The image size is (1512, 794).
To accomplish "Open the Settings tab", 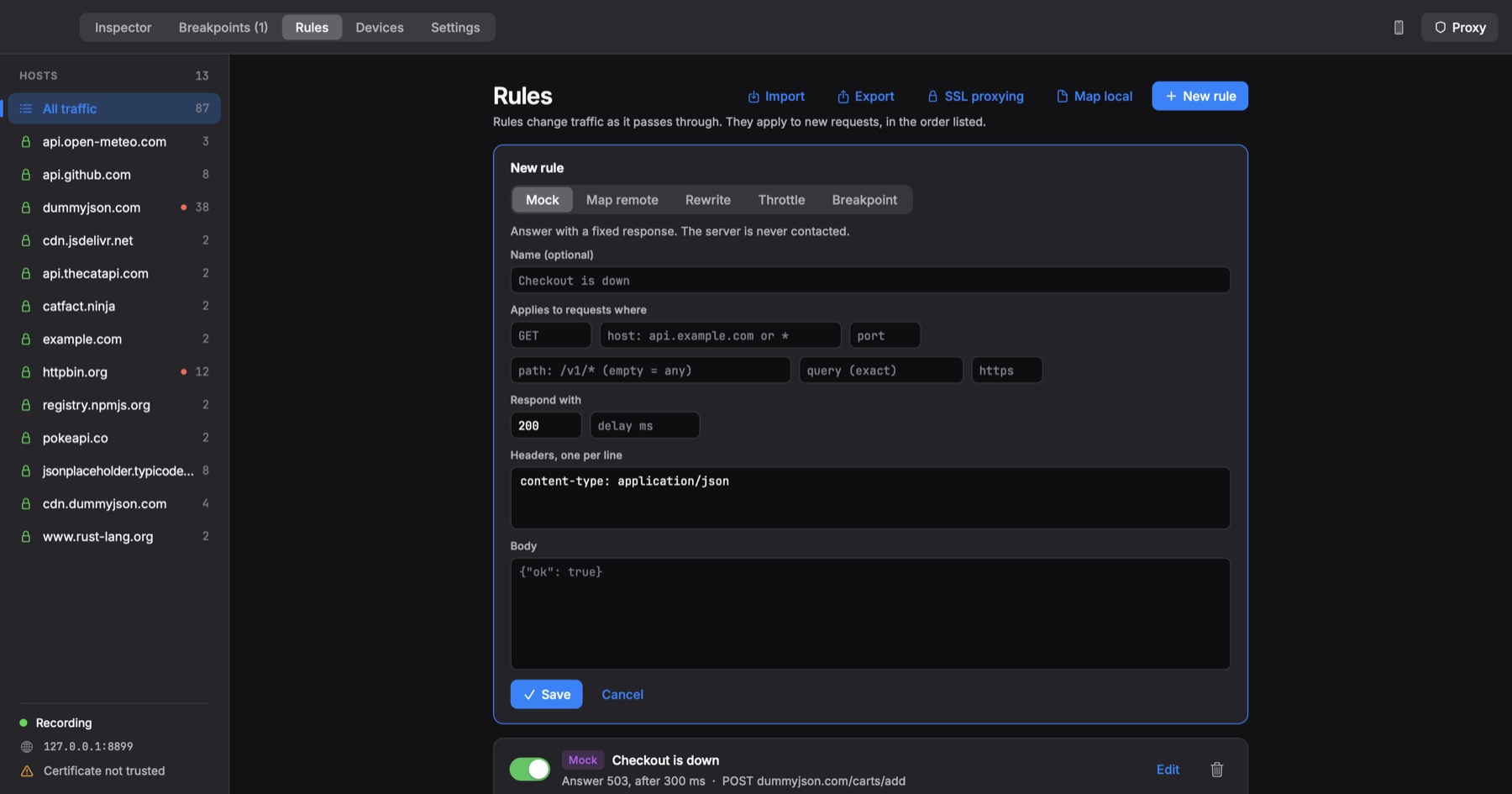I will point(455,28).
